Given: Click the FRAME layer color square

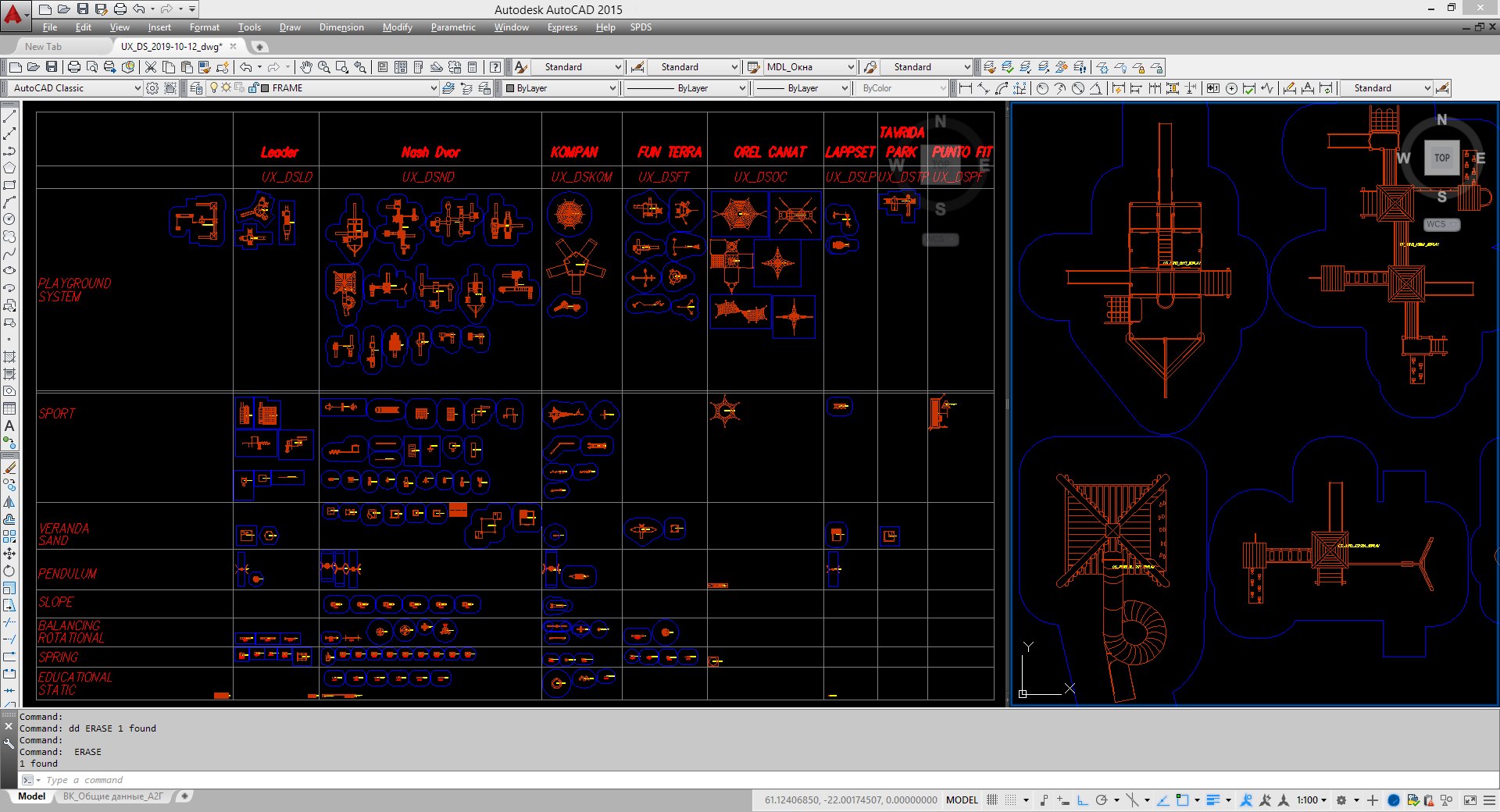Looking at the screenshot, I should (x=266, y=88).
